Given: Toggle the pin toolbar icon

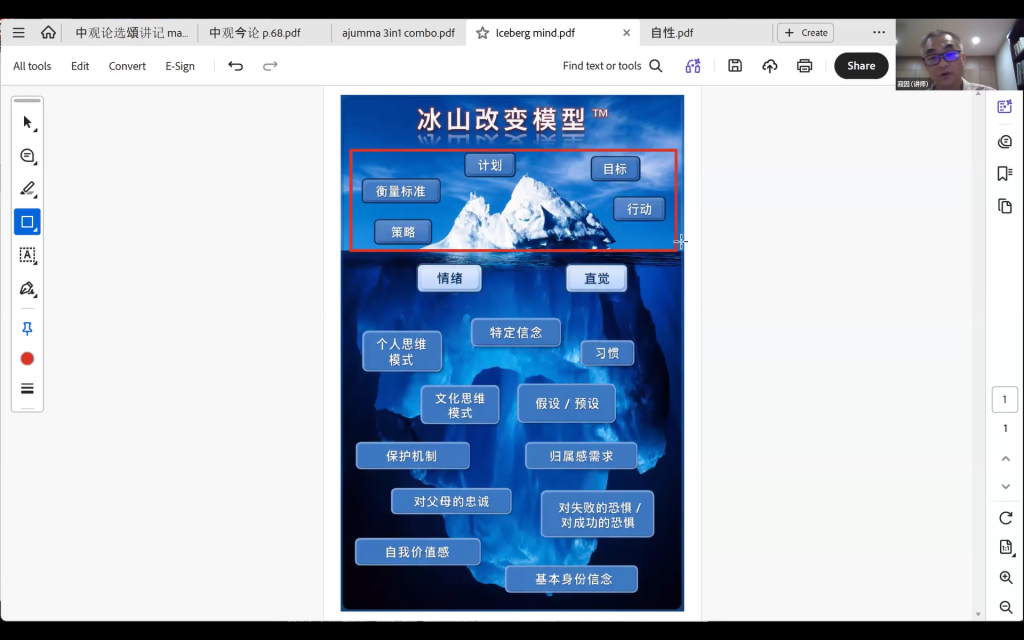Looking at the screenshot, I should 27,328.
